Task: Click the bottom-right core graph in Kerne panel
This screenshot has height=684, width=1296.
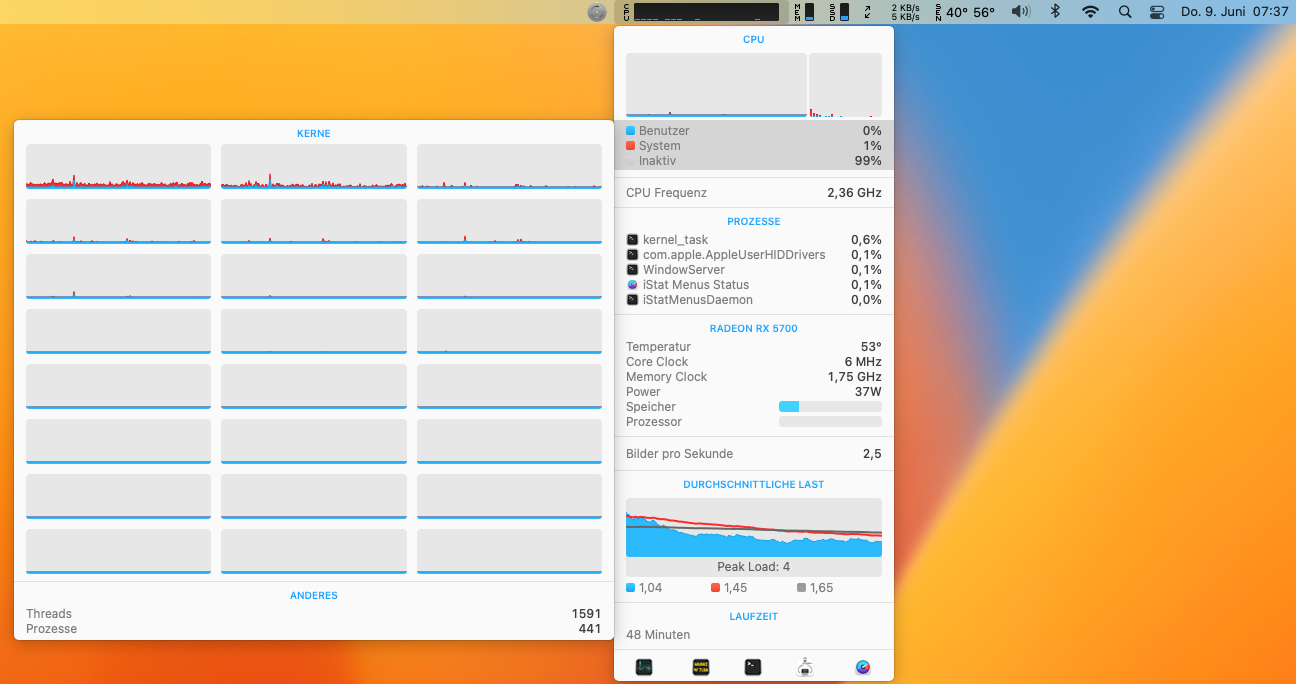Action: tap(509, 551)
